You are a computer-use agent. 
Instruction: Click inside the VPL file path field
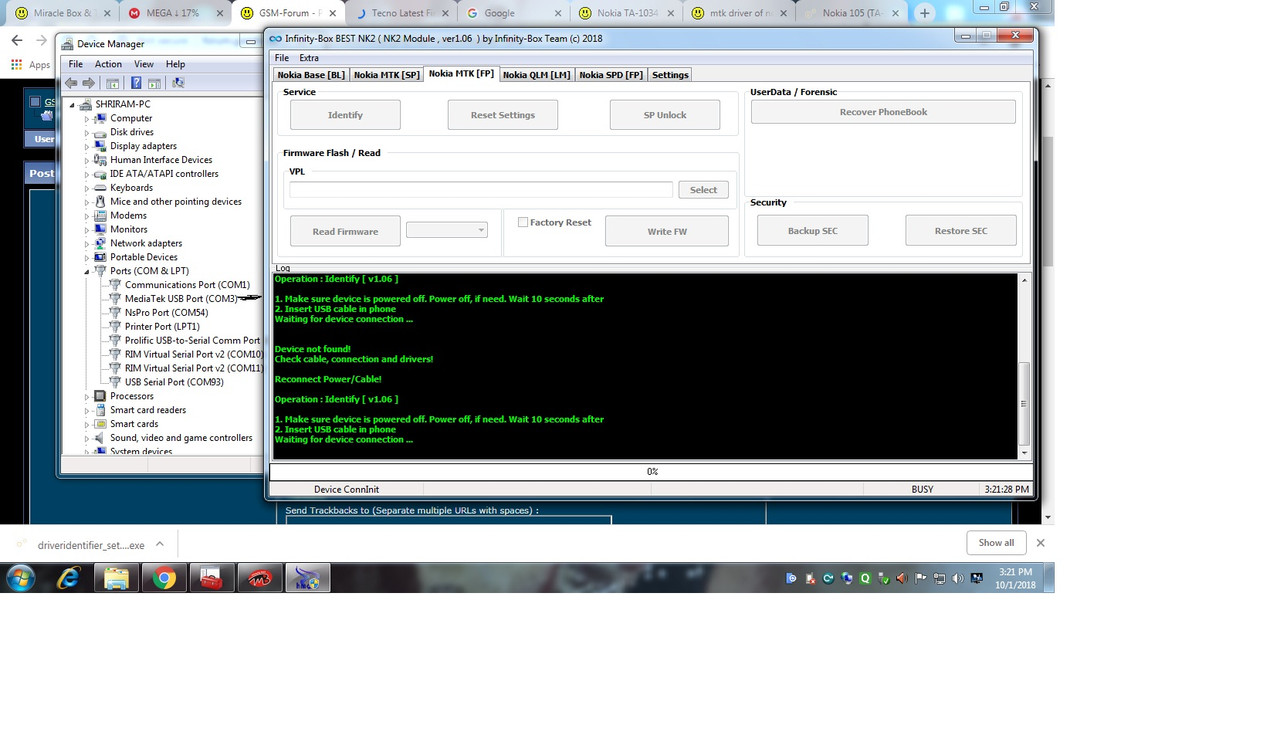click(x=481, y=189)
